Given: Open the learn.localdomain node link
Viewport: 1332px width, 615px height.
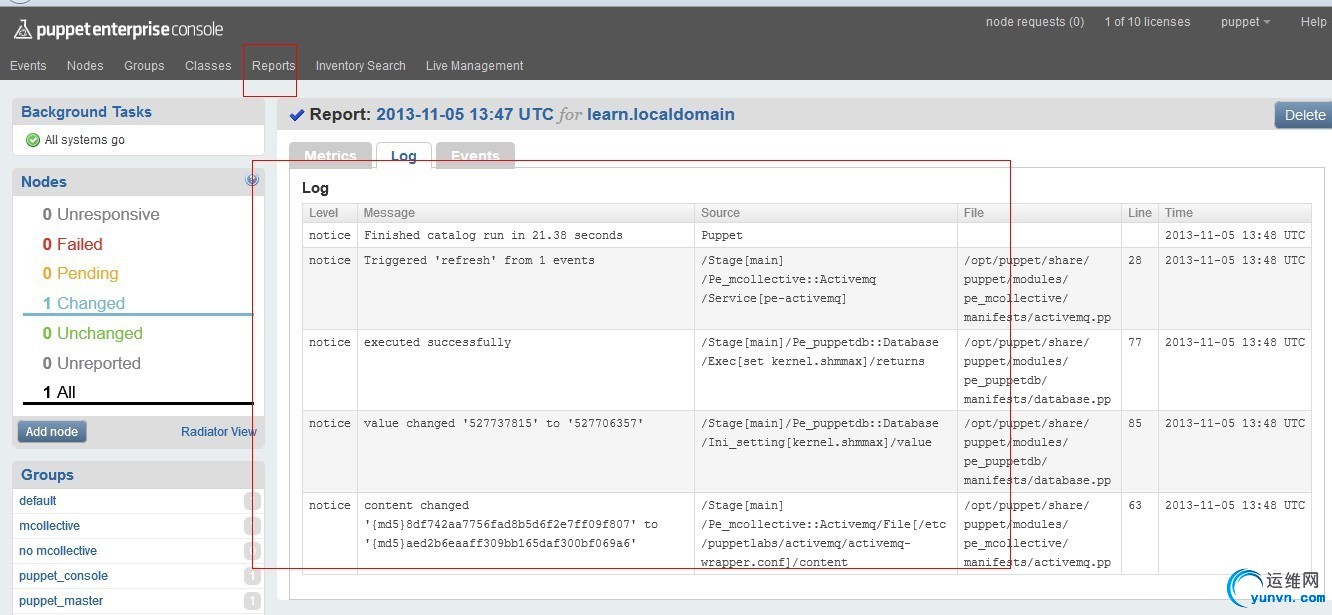Looking at the screenshot, I should (661, 115).
